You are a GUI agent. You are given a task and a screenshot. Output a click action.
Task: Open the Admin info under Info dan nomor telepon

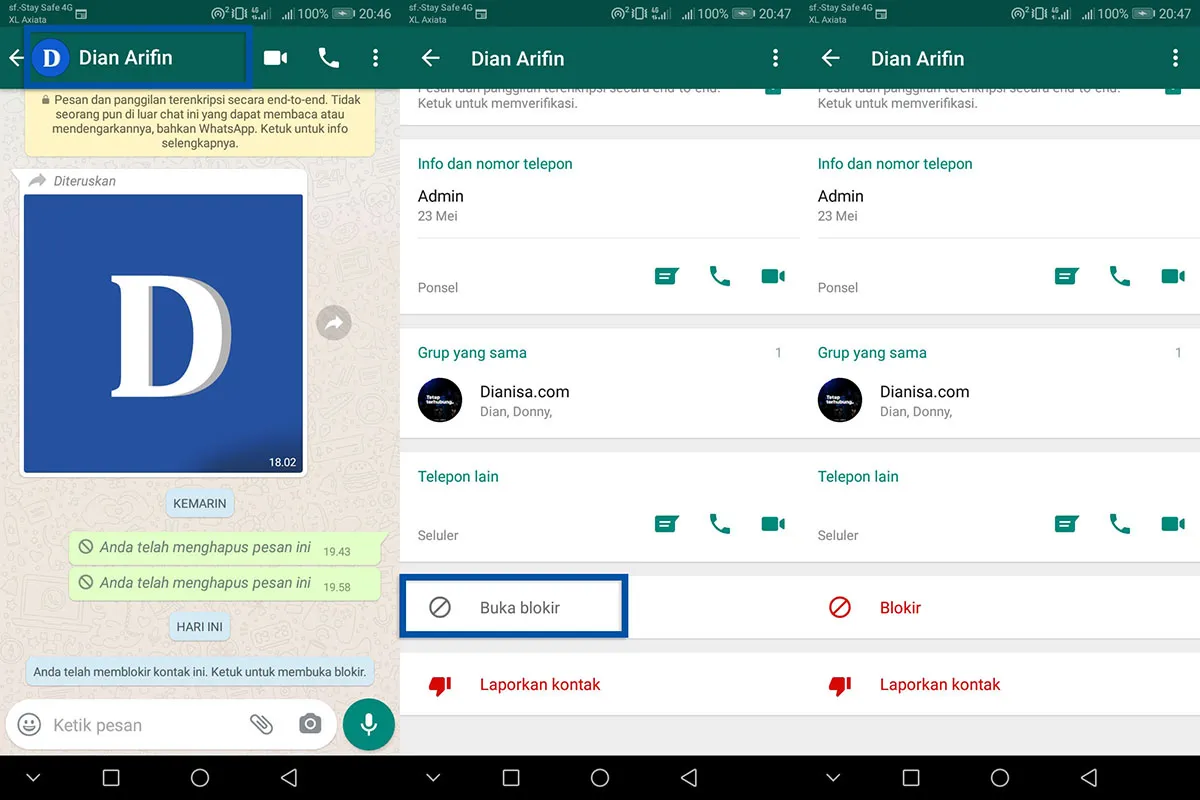pyautogui.click(x=440, y=196)
